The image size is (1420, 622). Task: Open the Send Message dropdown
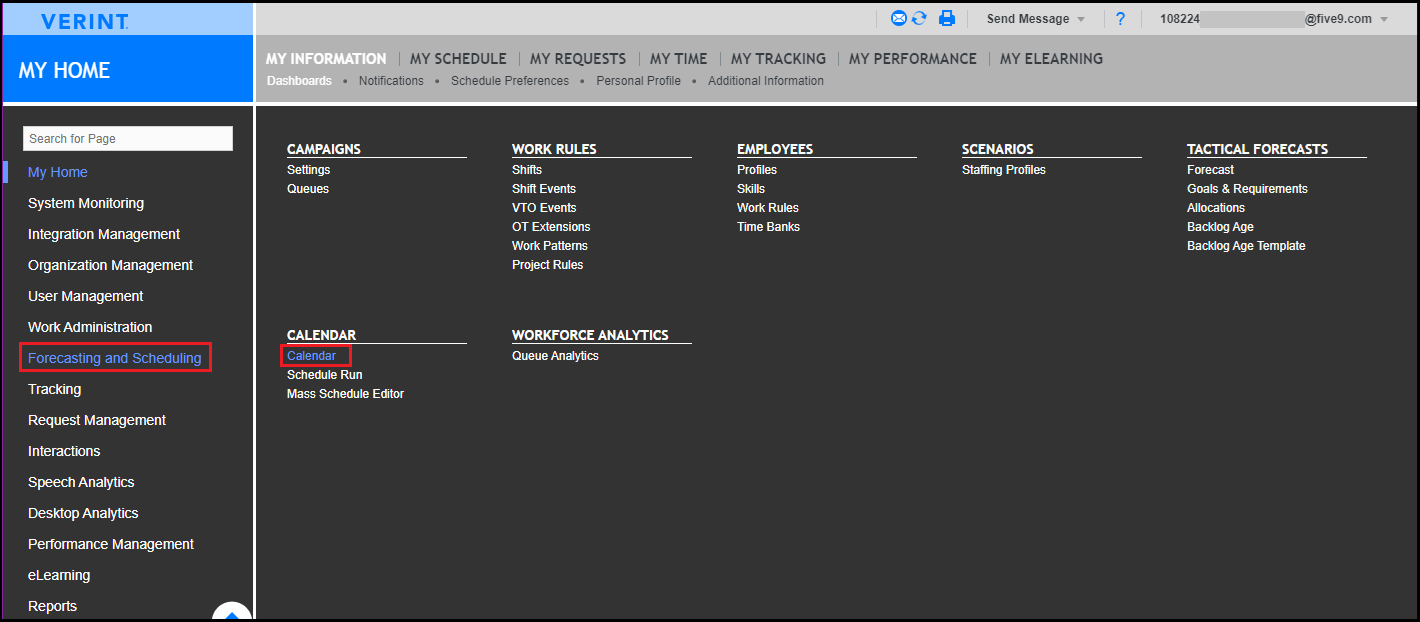pos(1035,19)
